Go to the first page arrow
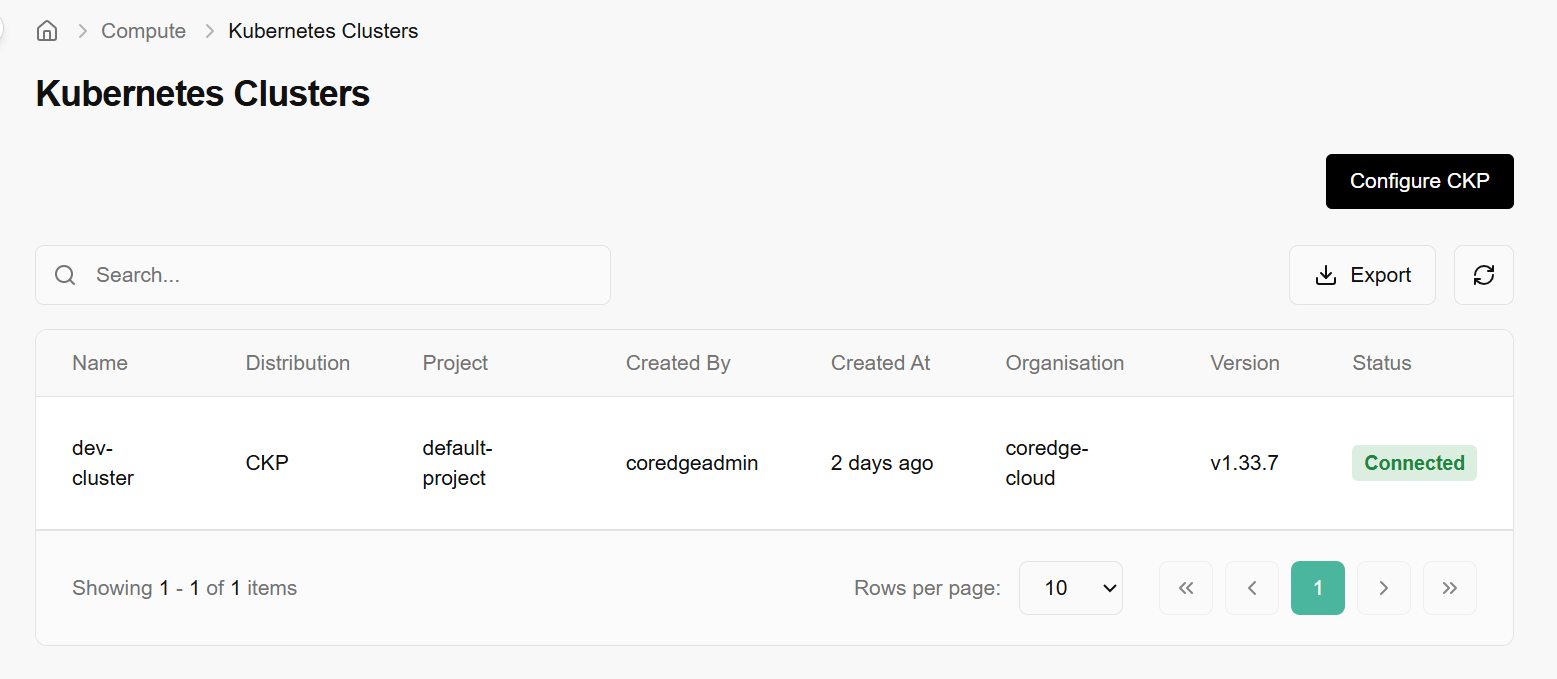Screen dimensions: 1557x679 [1185, 588]
